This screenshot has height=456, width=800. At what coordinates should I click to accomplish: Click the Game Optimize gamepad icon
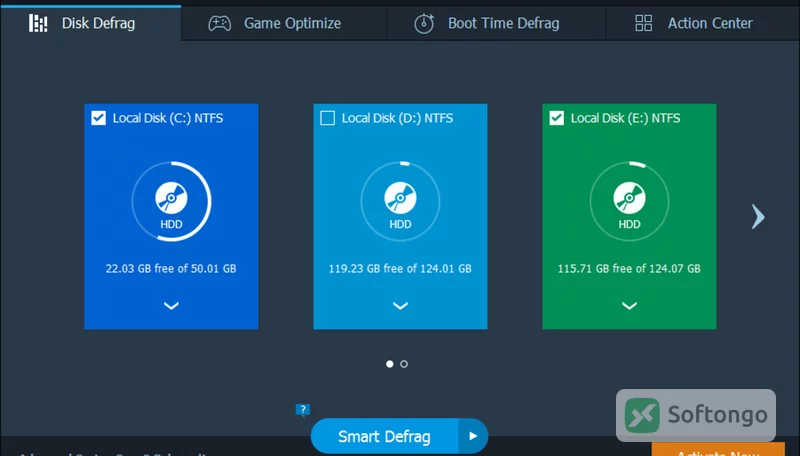click(219, 23)
